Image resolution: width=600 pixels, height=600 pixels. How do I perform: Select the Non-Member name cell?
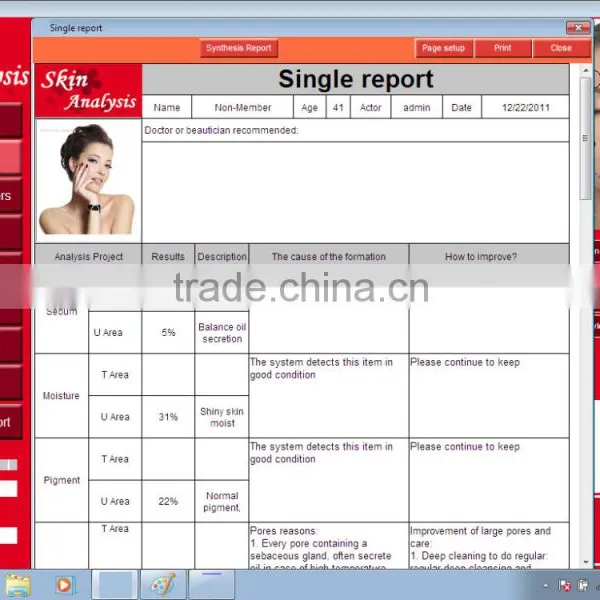point(243,108)
